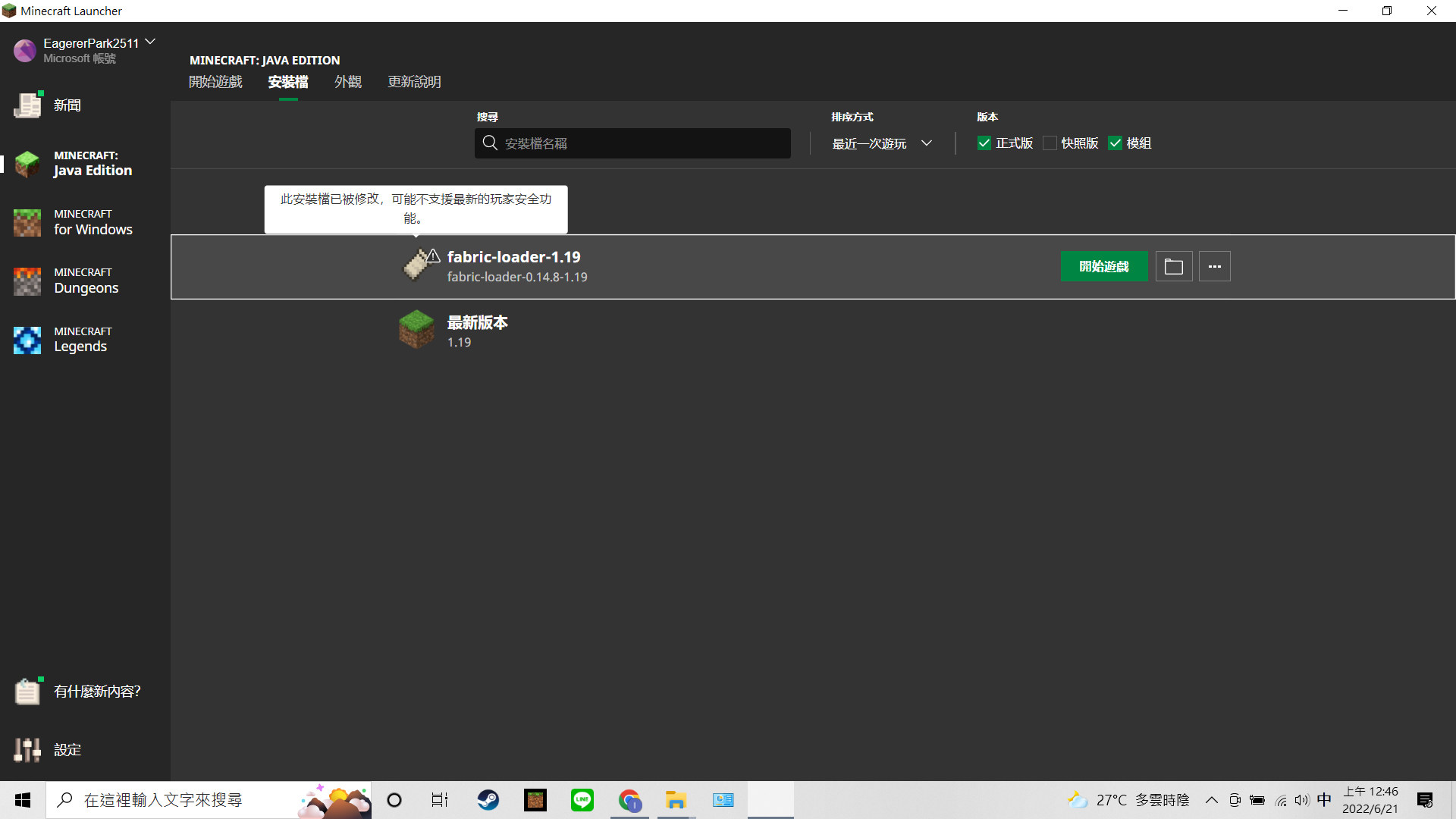Switch to the 安裝檔 tab
The height and width of the screenshot is (819, 1456).
pos(288,82)
